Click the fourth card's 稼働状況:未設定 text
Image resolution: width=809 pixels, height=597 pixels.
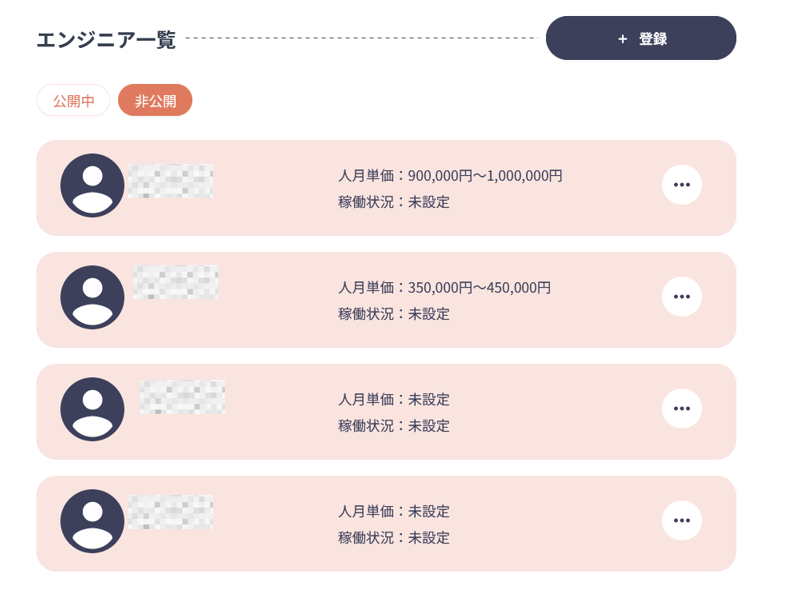click(x=394, y=538)
